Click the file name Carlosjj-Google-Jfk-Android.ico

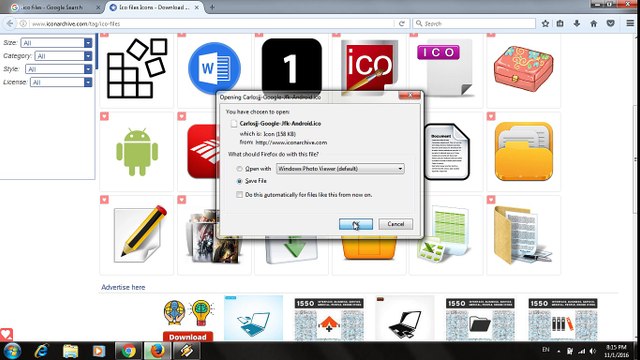(280, 123)
